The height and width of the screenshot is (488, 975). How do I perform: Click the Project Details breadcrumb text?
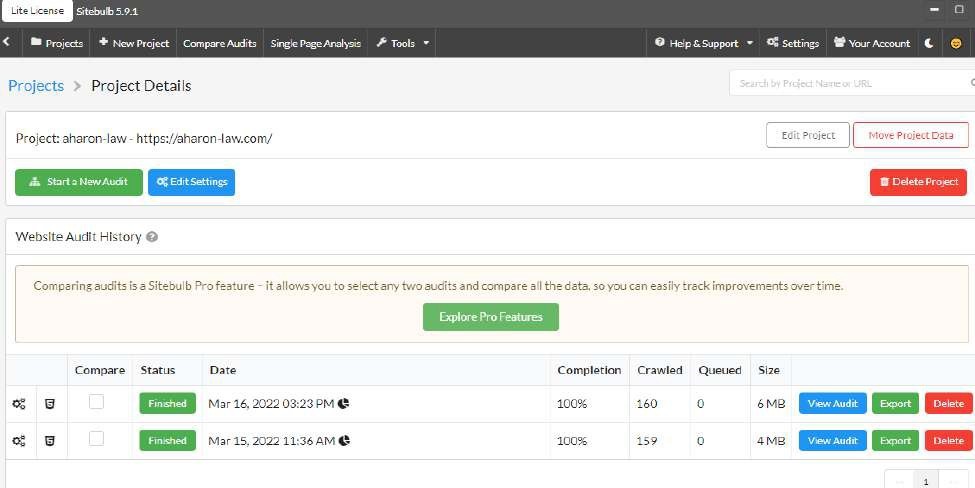pos(141,86)
